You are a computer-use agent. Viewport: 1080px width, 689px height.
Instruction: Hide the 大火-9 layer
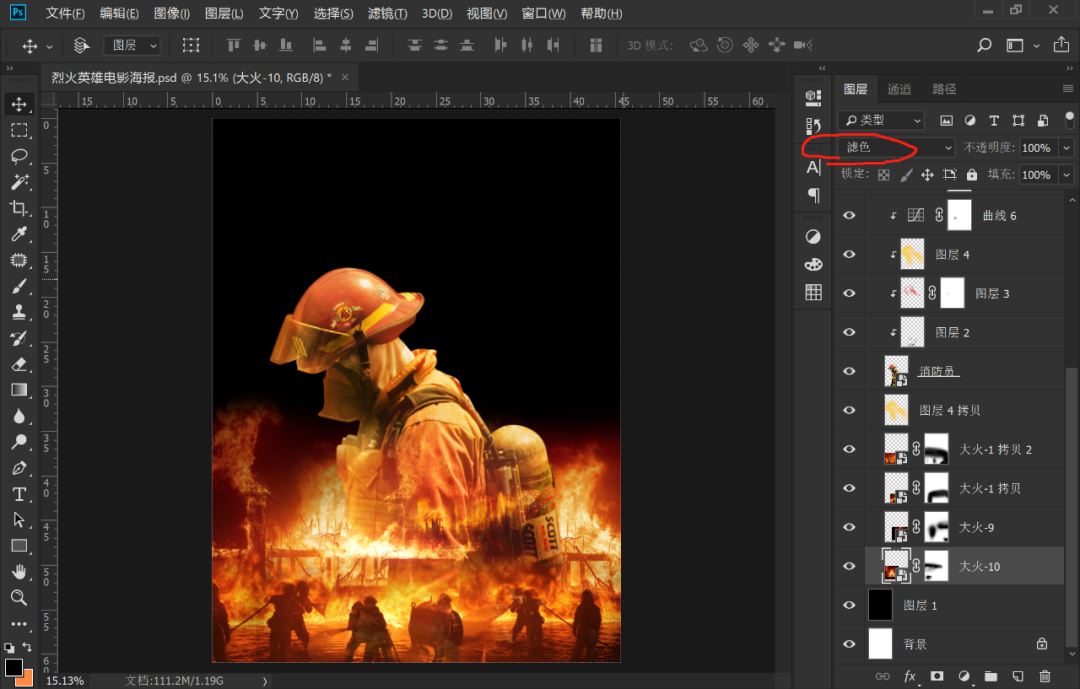[849, 527]
